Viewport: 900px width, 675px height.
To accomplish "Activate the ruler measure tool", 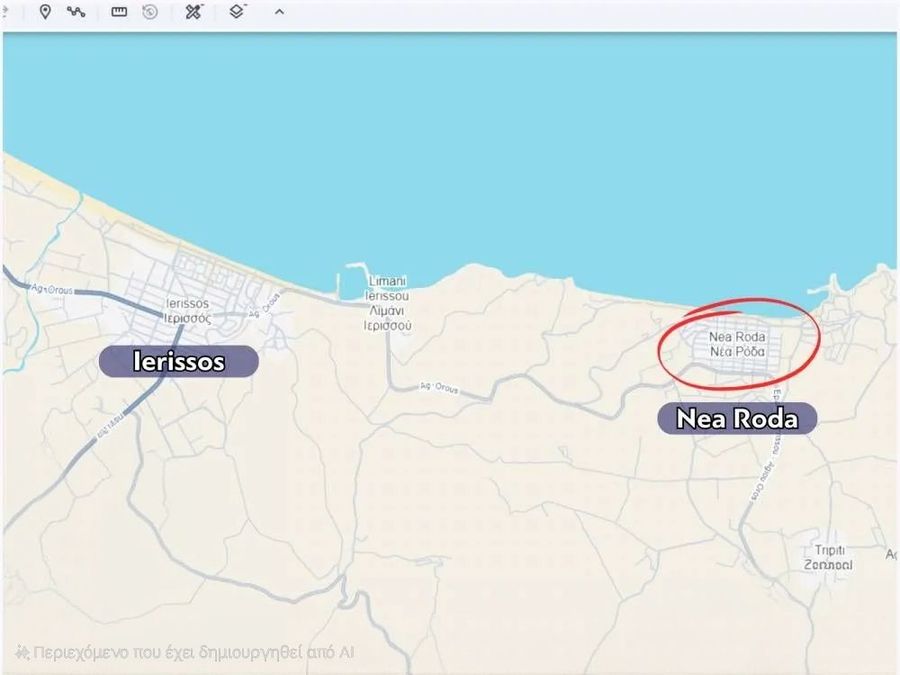I will click(x=119, y=12).
